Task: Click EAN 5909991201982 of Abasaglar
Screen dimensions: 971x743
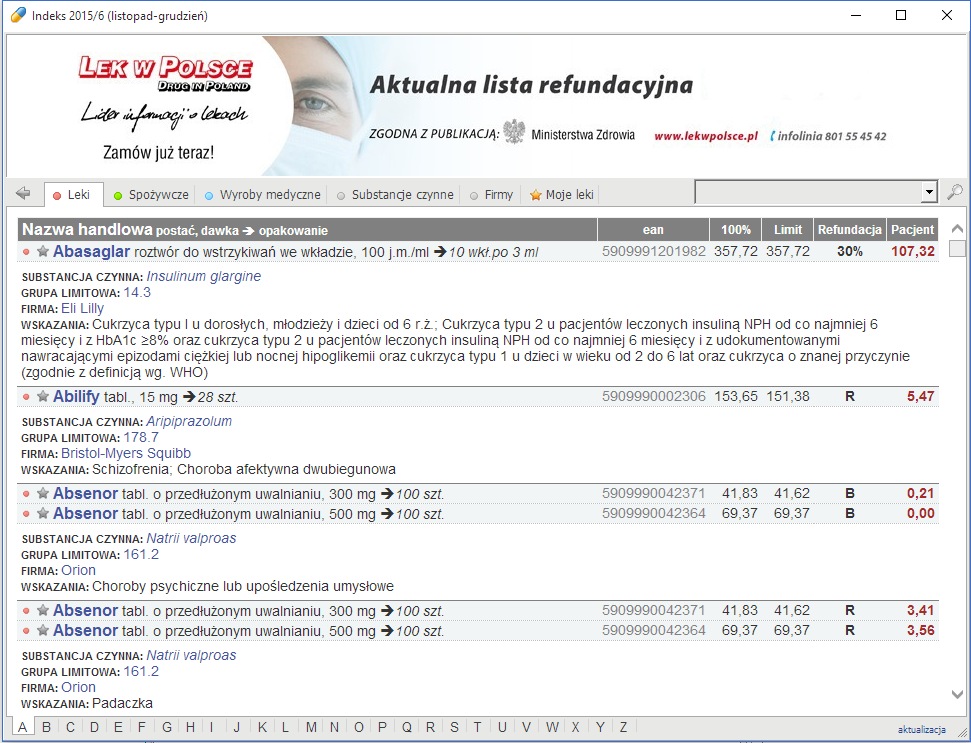Action: click(654, 251)
